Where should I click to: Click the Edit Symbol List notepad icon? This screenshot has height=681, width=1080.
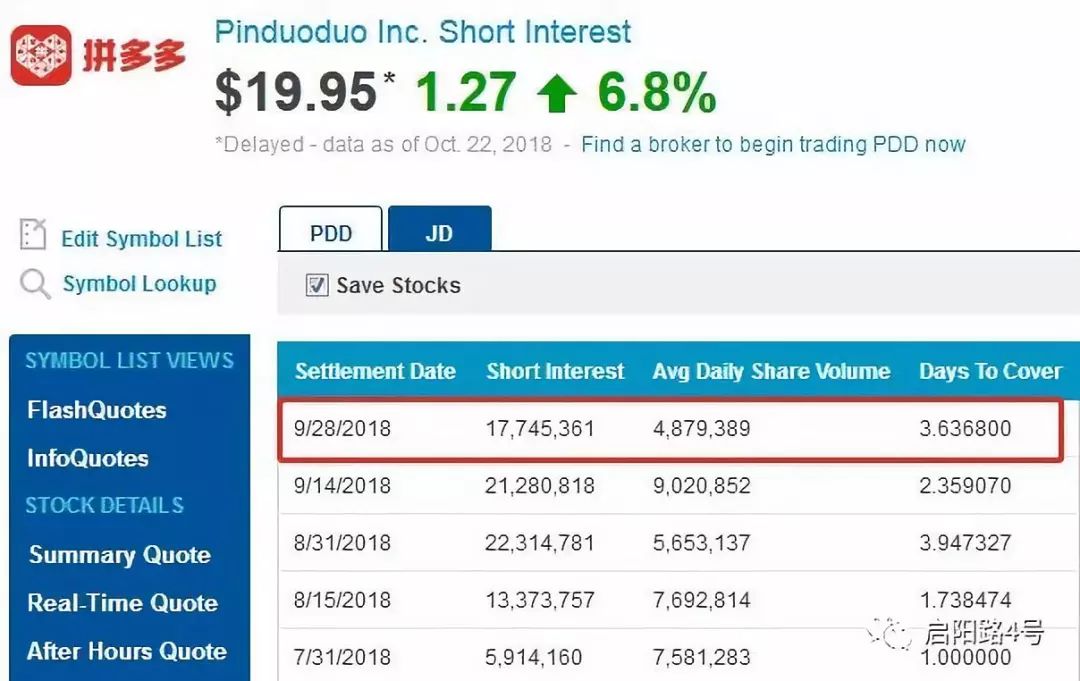[x=33, y=234]
